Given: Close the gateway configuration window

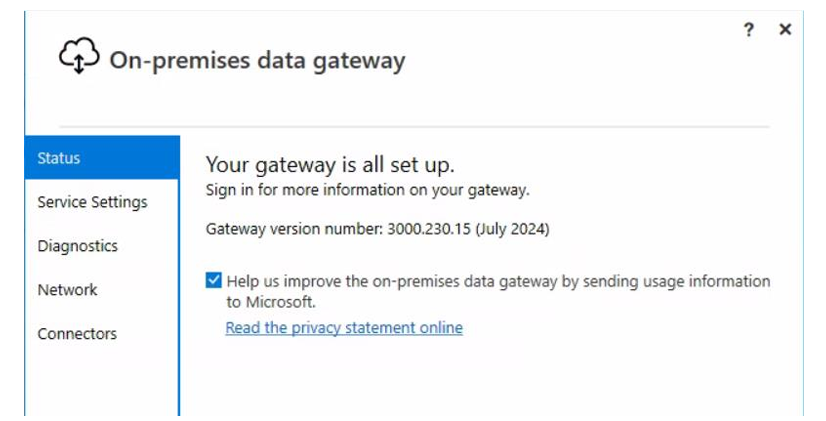Looking at the screenshot, I should (x=785, y=30).
